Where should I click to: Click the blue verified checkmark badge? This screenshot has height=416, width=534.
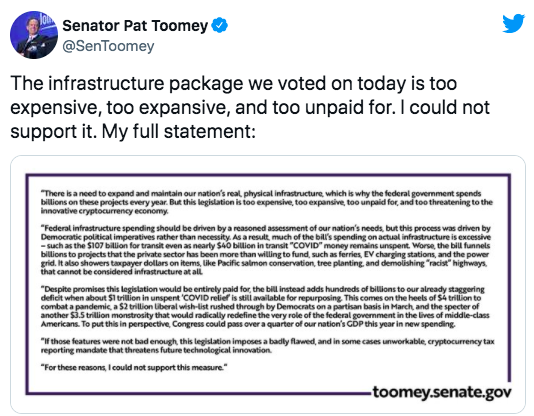coord(220,26)
